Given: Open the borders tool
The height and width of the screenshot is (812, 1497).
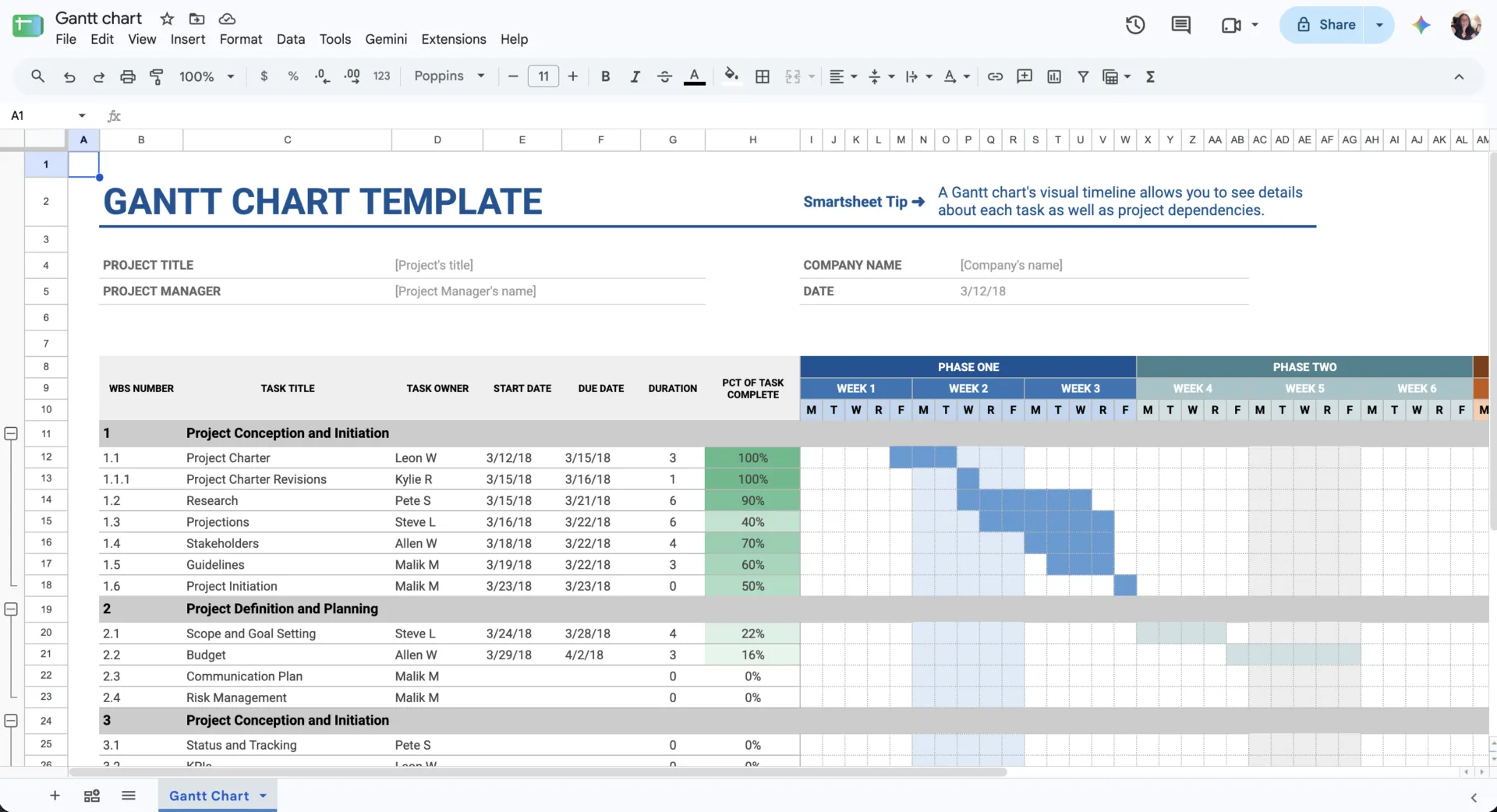Looking at the screenshot, I should point(763,76).
